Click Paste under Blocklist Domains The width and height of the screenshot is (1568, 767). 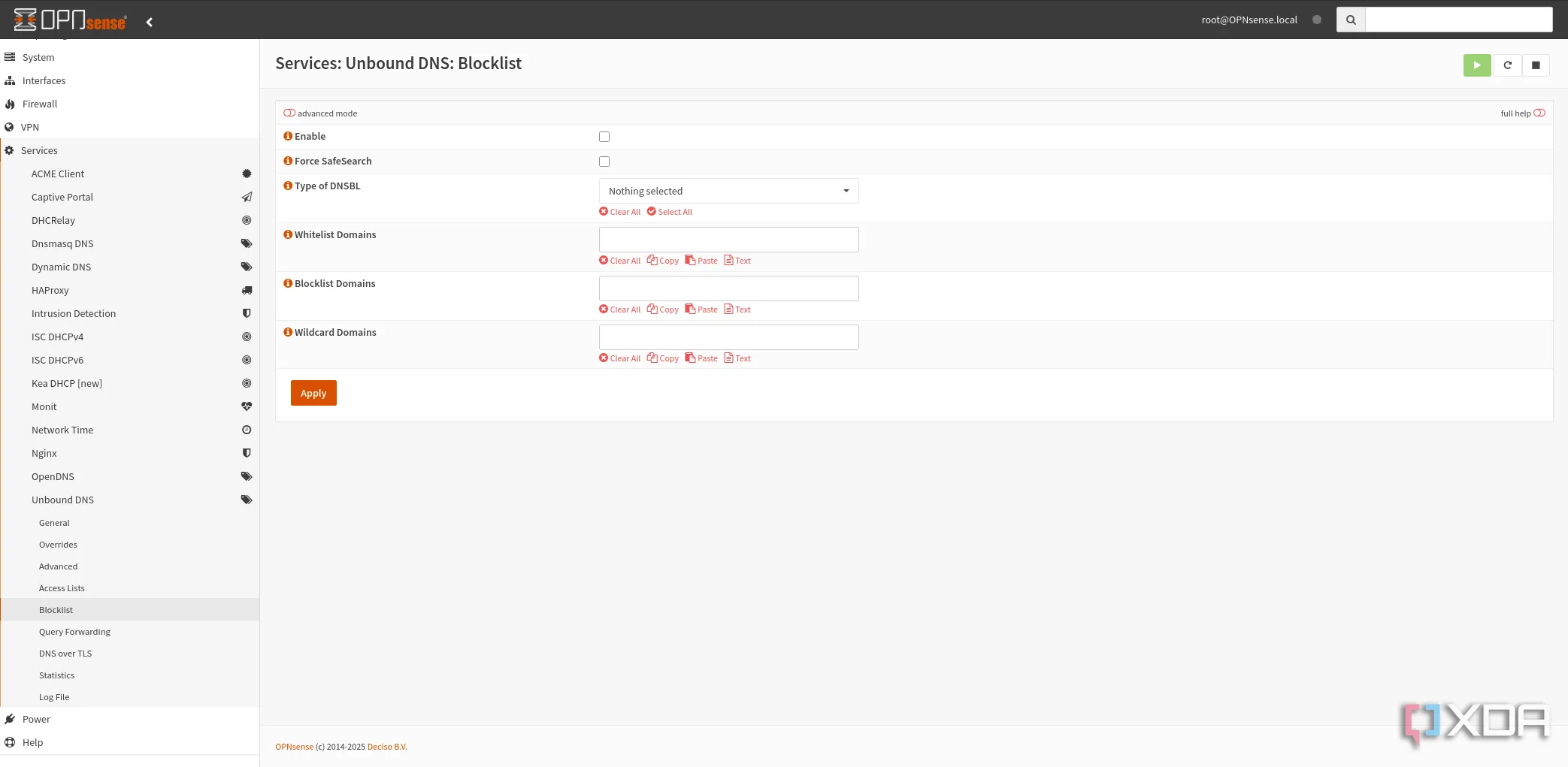(x=701, y=310)
